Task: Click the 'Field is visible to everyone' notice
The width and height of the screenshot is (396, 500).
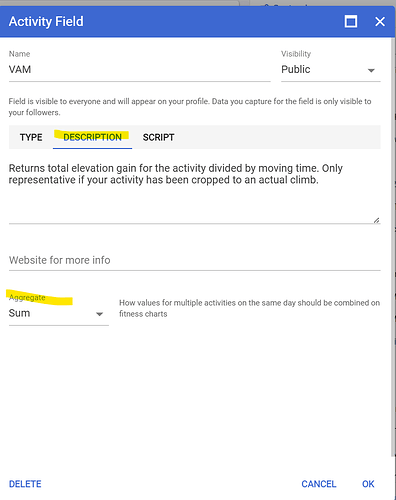Action: [x=190, y=107]
